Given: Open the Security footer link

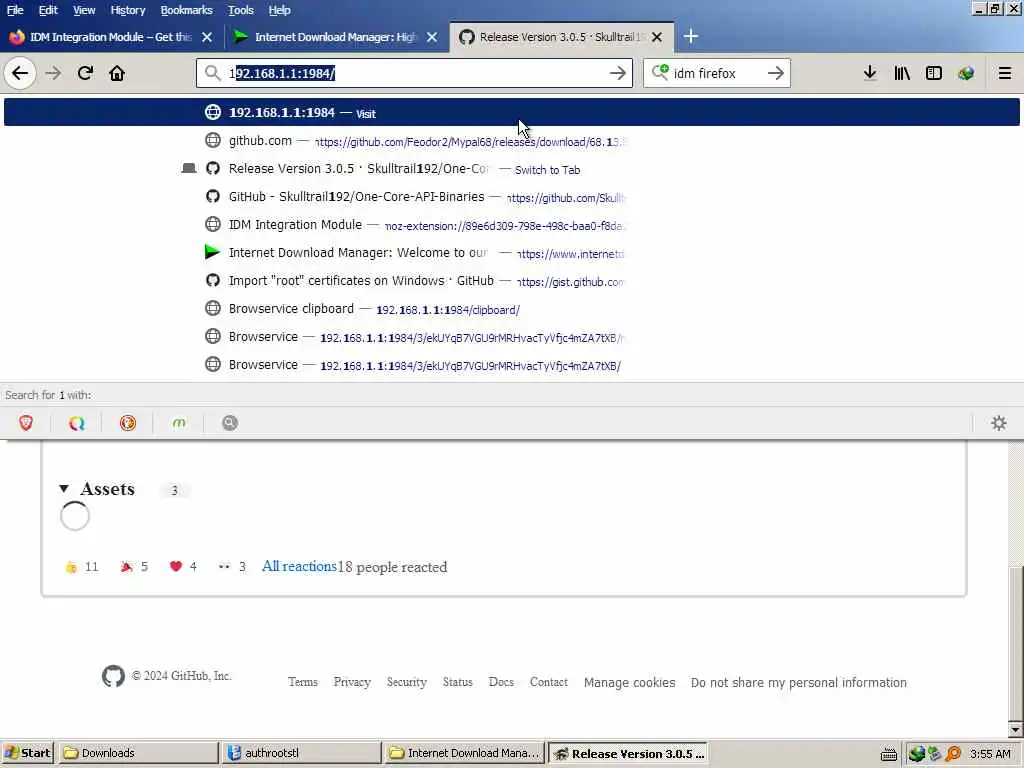Looking at the screenshot, I should click(x=406, y=682).
